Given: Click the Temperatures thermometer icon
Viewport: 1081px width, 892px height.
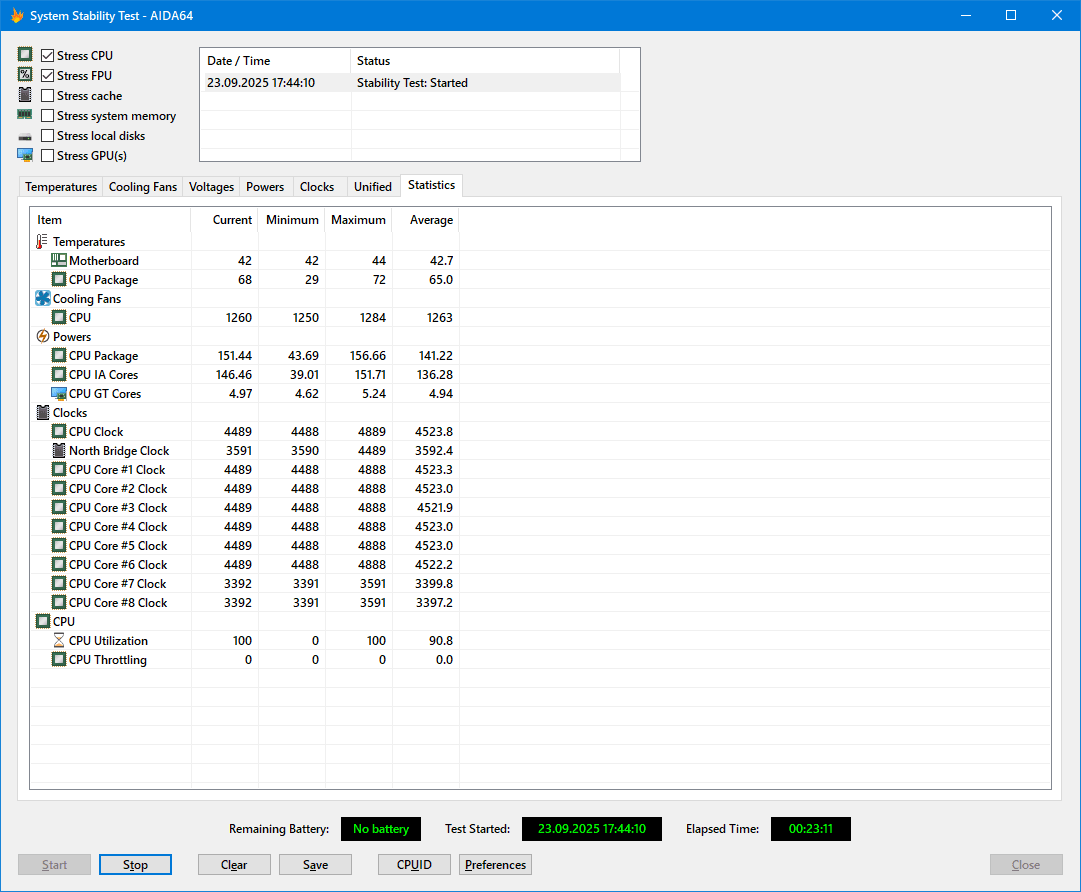Looking at the screenshot, I should point(42,242).
